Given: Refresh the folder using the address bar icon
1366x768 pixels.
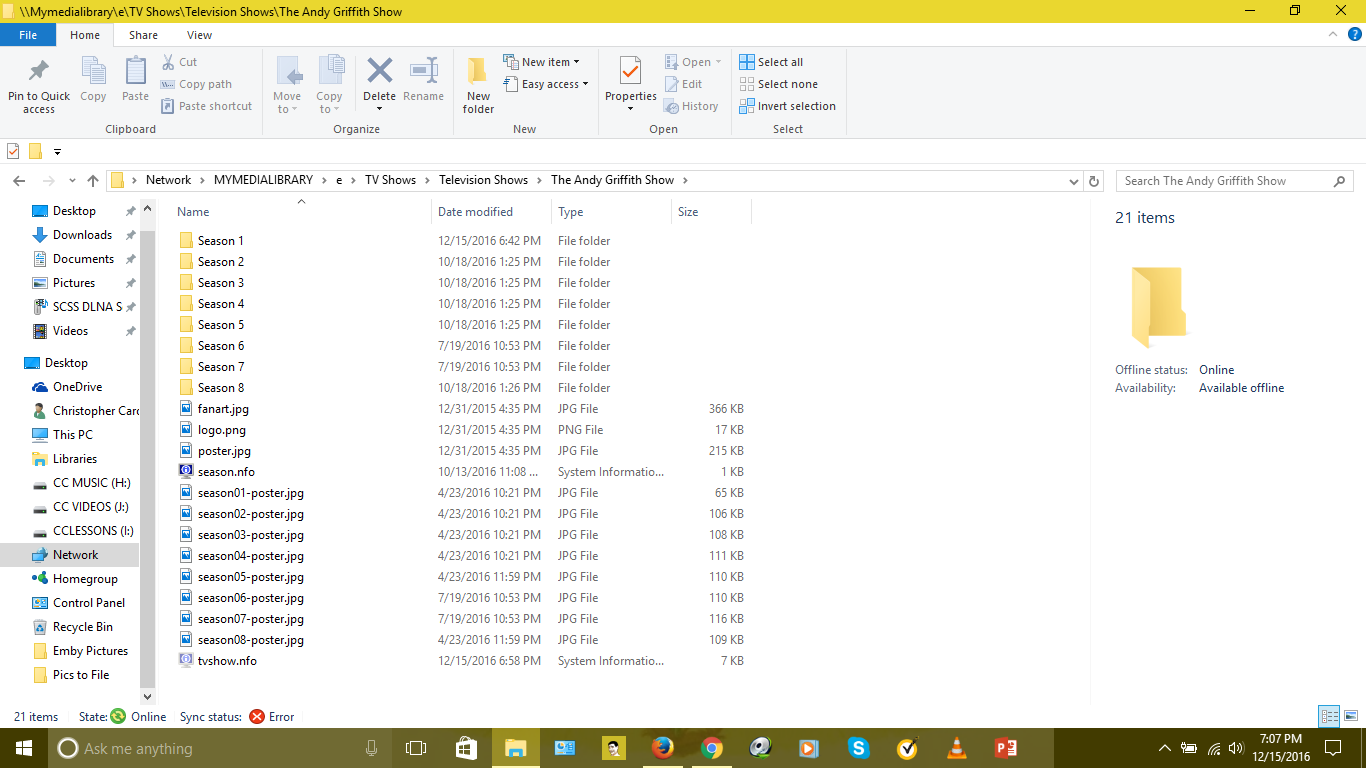Looking at the screenshot, I should (1093, 180).
